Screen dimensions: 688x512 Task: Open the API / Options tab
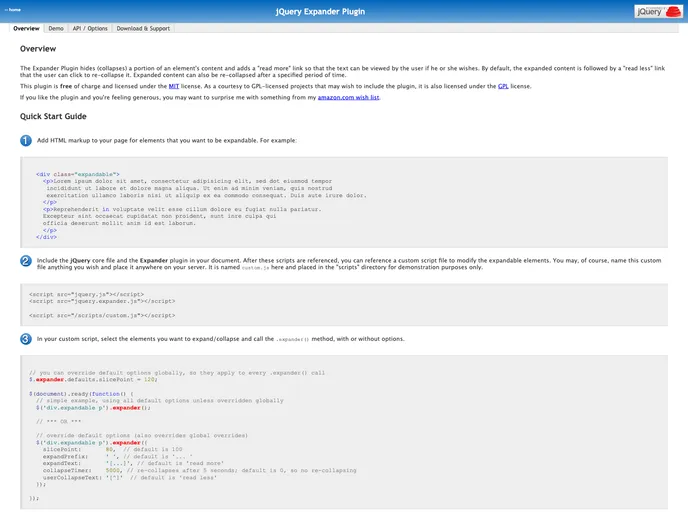[x=90, y=29]
